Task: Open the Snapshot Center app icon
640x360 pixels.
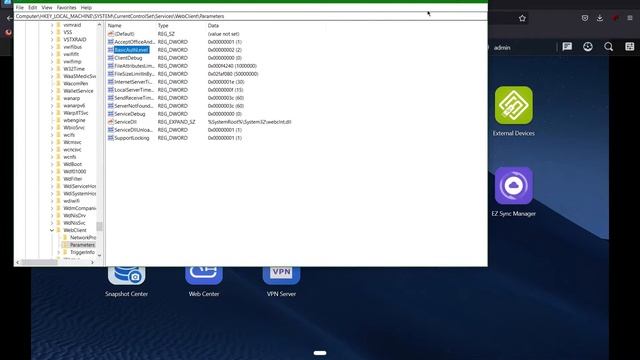Action: [x=127, y=276]
